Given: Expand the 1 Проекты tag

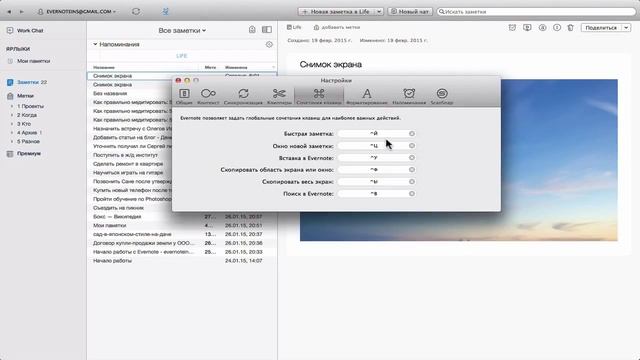Looking at the screenshot, I should point(12,106).
